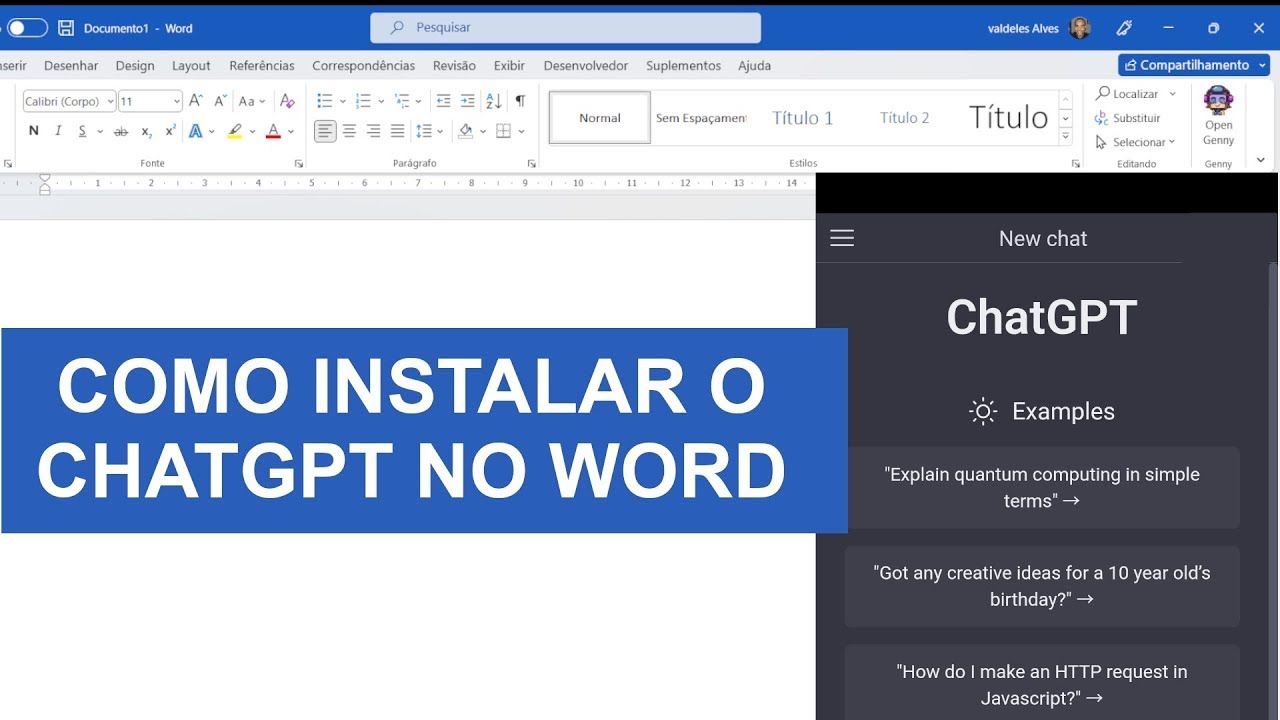Open the Fonte dialog launcher
This screenshot has width=1280, height=720.
click(299, 163)
